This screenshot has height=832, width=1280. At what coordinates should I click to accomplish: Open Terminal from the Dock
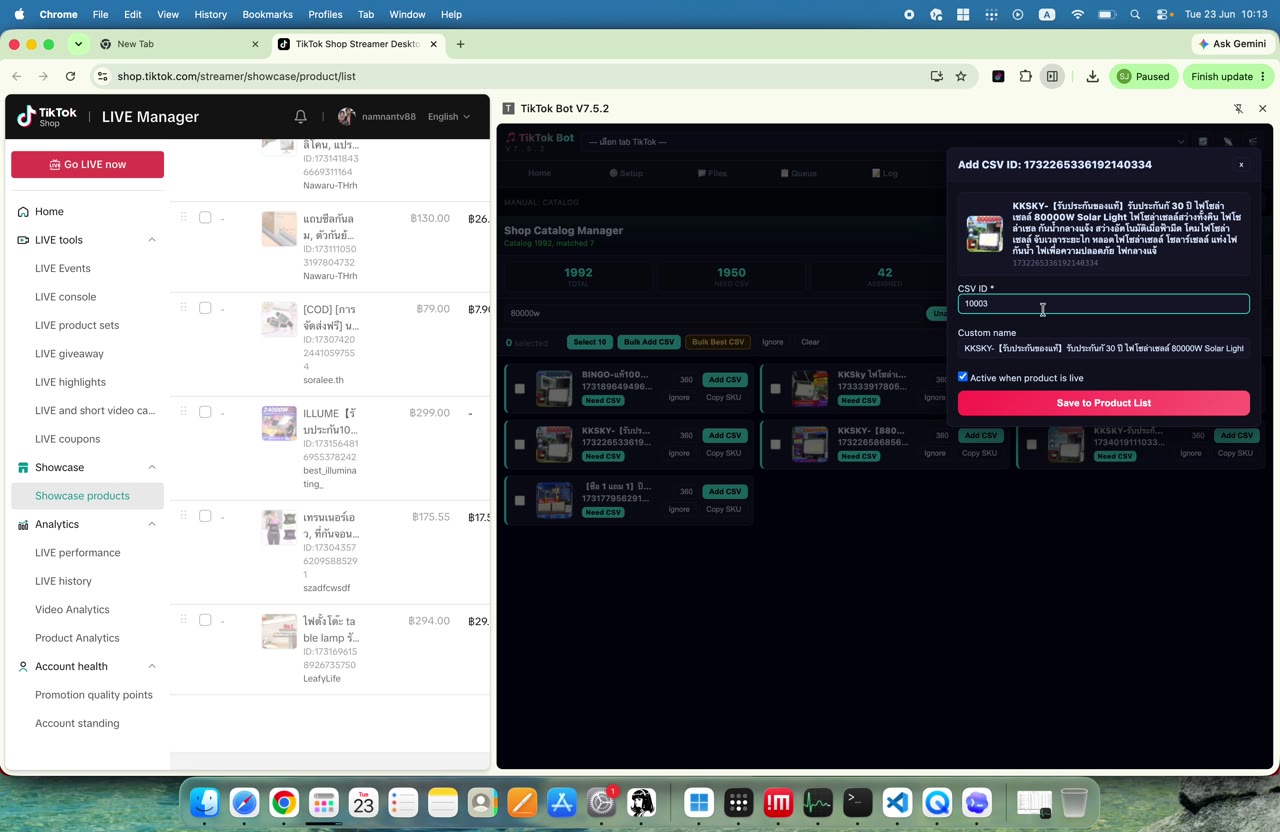tap(857, 802)
